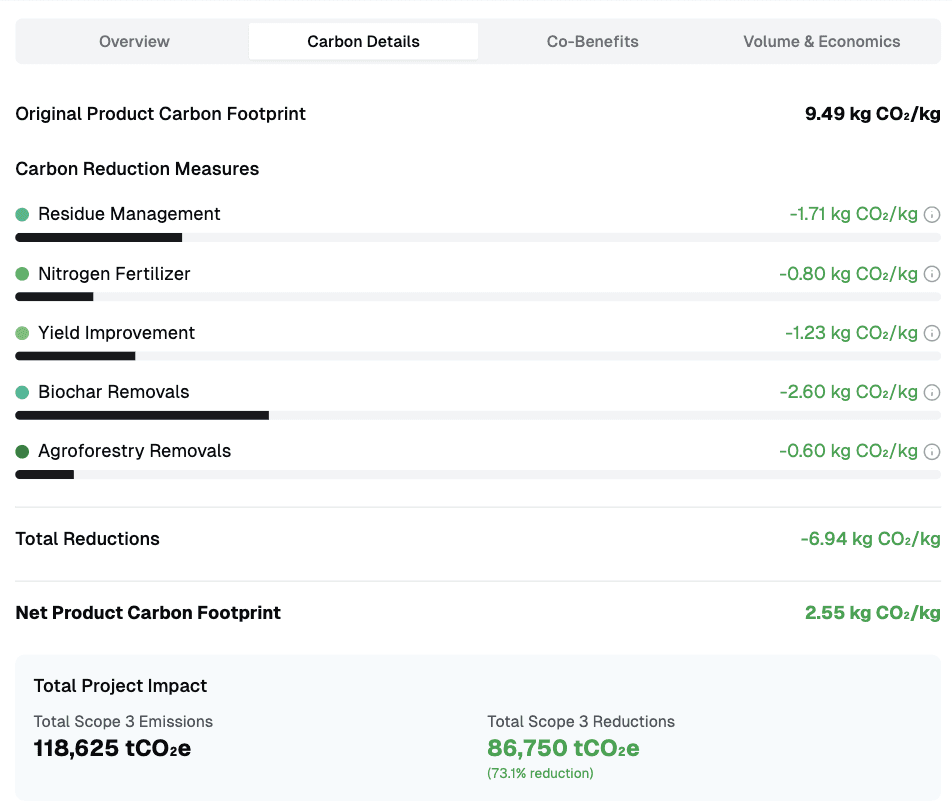Click the Residue Management label
Screen dimensions: 952x808
[x=129, y=214]
